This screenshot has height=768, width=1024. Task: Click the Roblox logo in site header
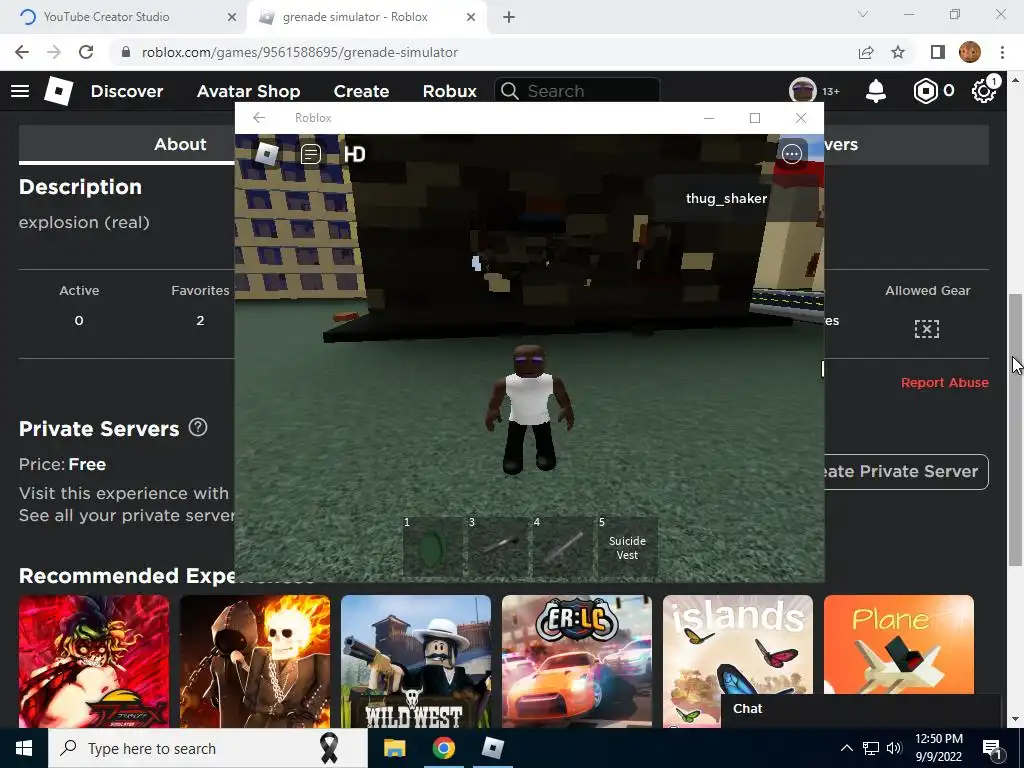59,91
